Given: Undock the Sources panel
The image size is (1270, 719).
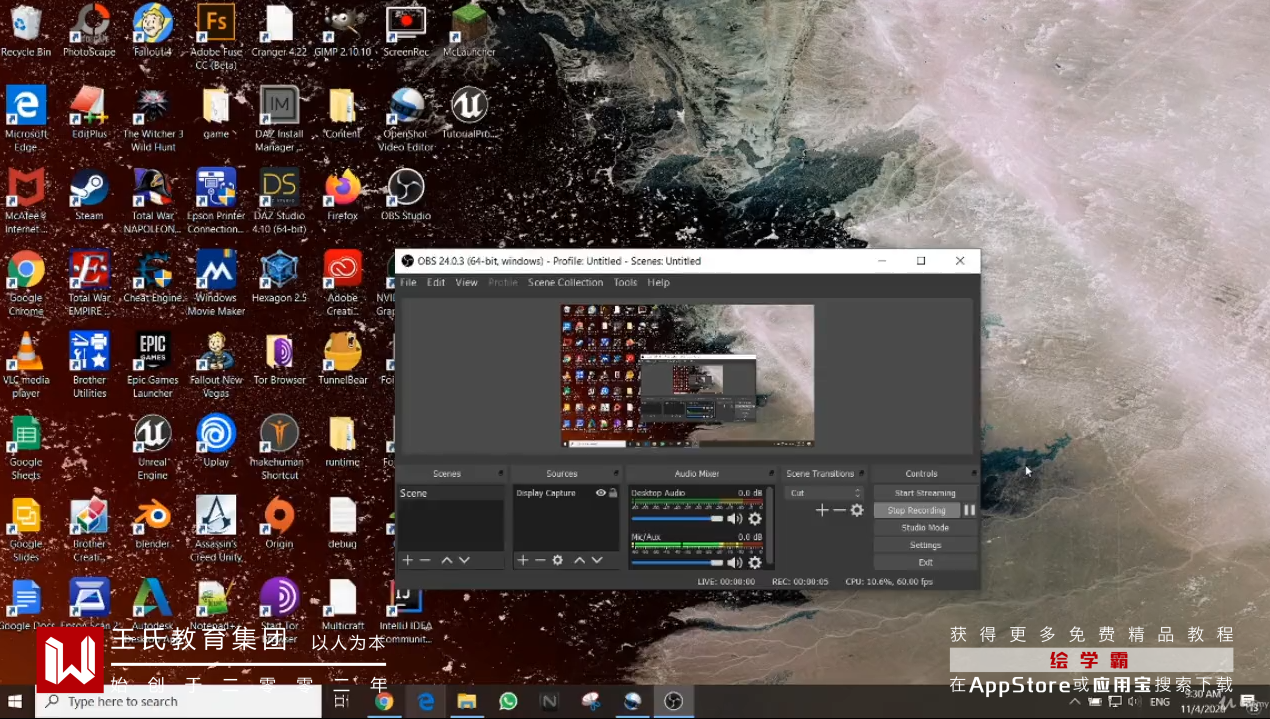Looking at the screenshot, I should pos(616,474).
